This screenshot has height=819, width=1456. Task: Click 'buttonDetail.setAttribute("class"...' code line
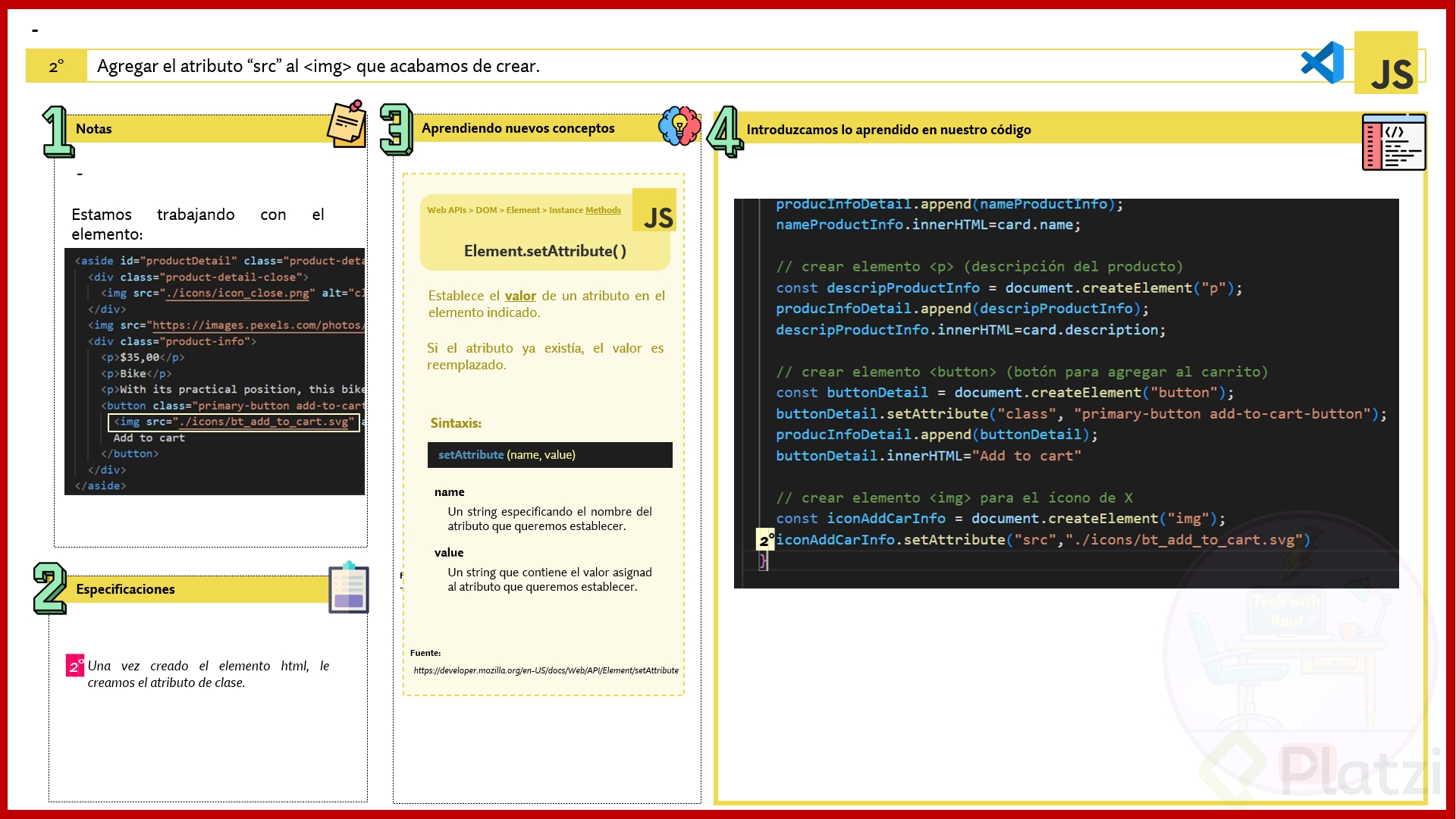[1081, 414]
